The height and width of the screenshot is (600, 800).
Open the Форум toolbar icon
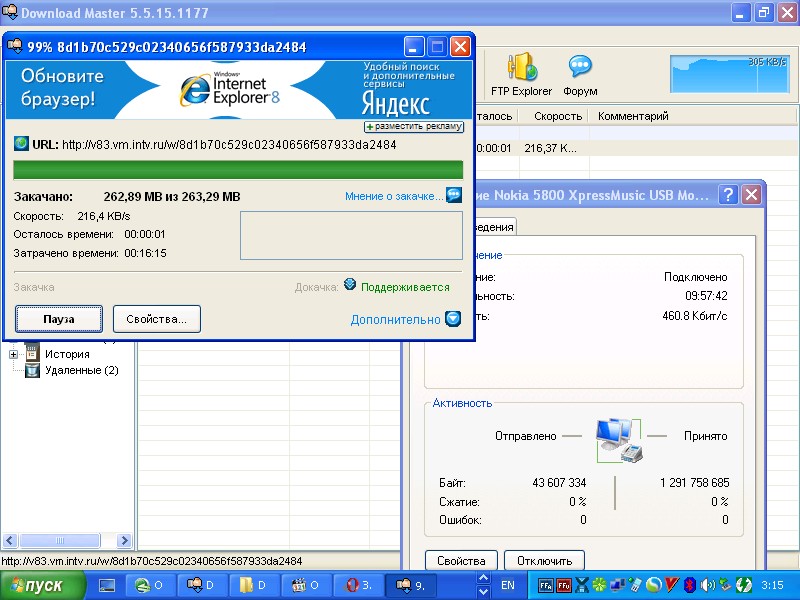[x=580, y=74]
